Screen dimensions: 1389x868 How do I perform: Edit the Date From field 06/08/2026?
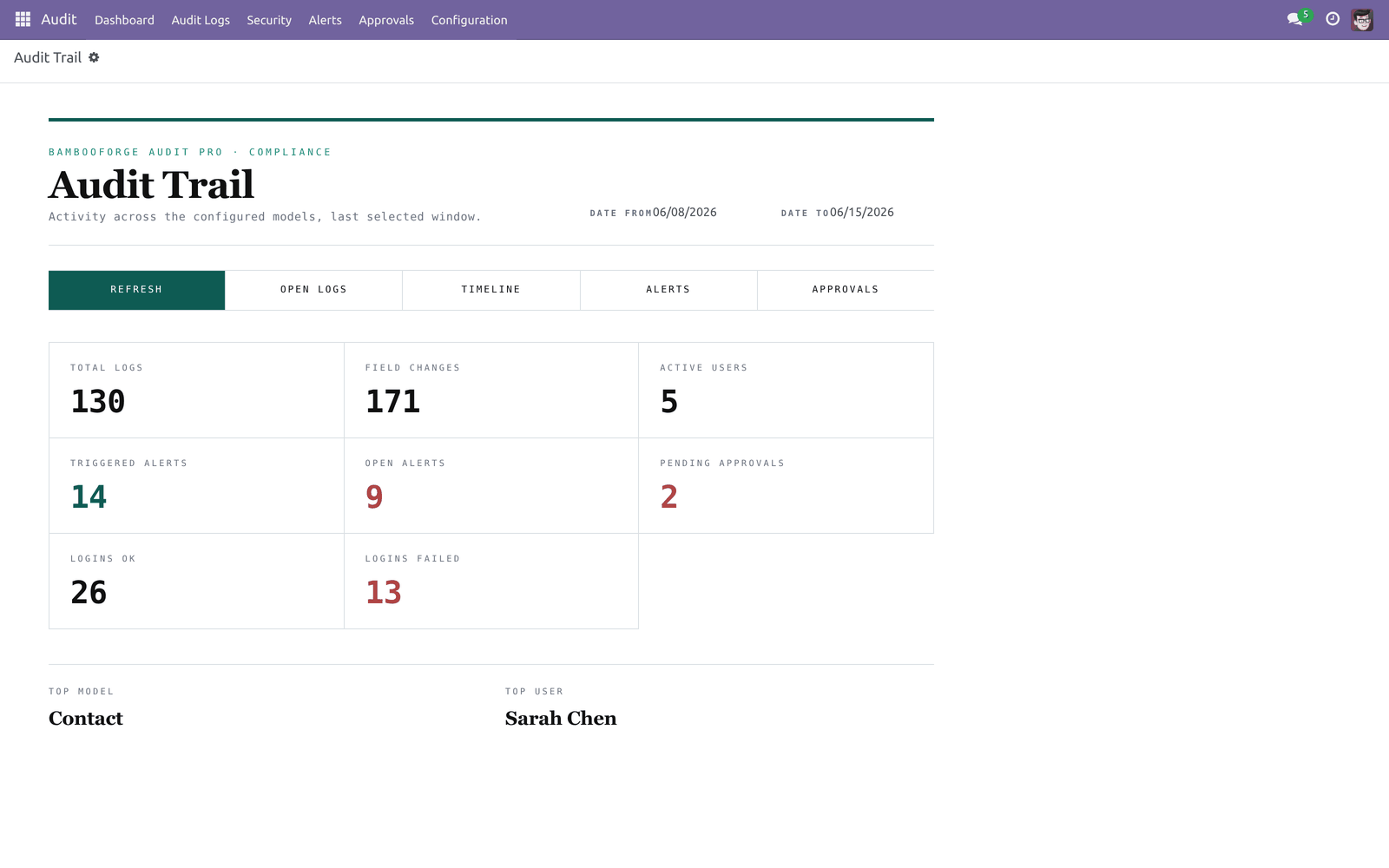(685, 213)
